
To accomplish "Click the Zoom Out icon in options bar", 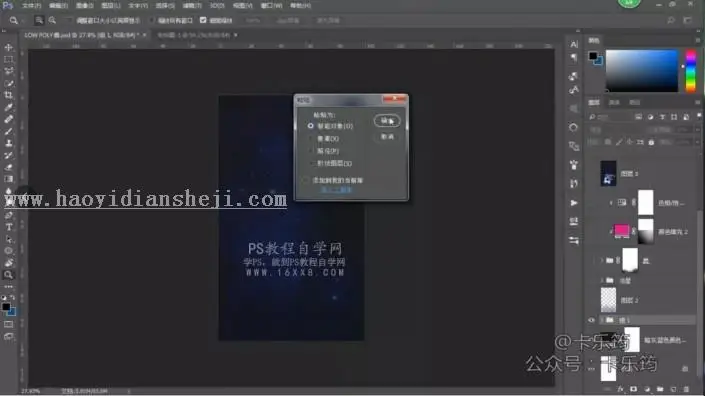I will click(52, 20).
